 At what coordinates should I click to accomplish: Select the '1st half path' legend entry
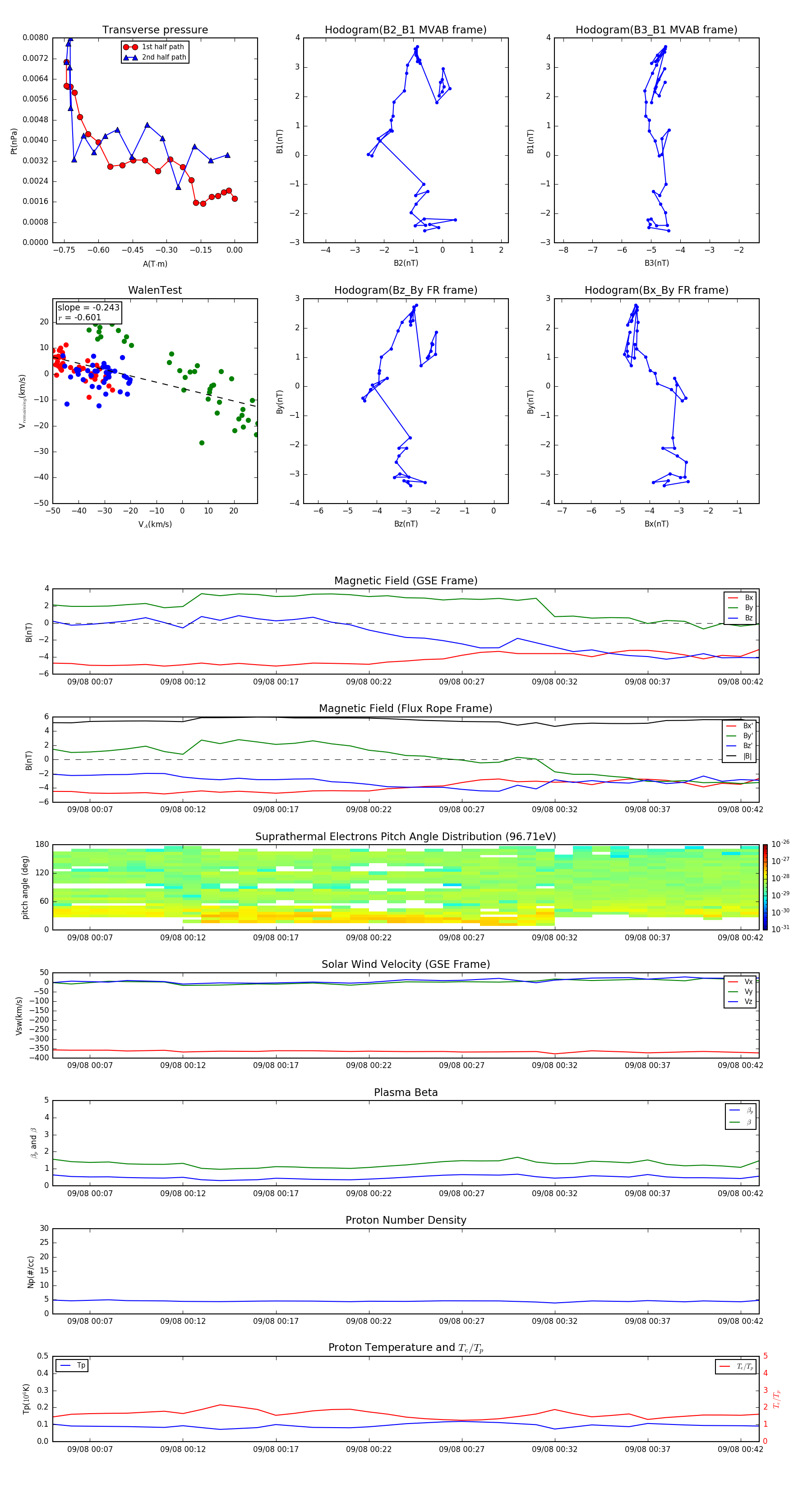tap(154, 47)
